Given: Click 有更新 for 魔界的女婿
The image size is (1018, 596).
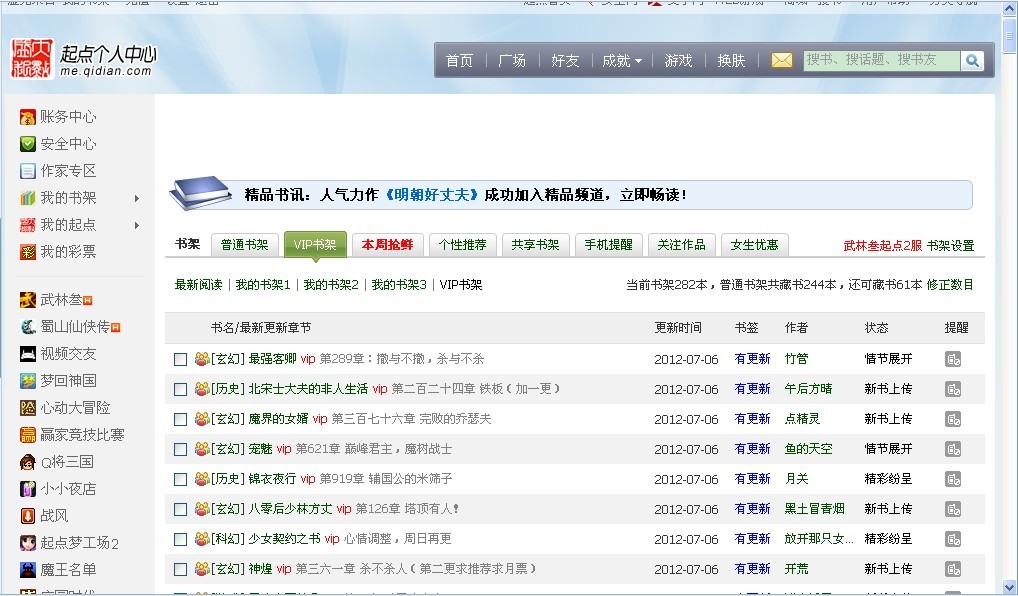Looking at the screenshot, I should tap(752, 419).
